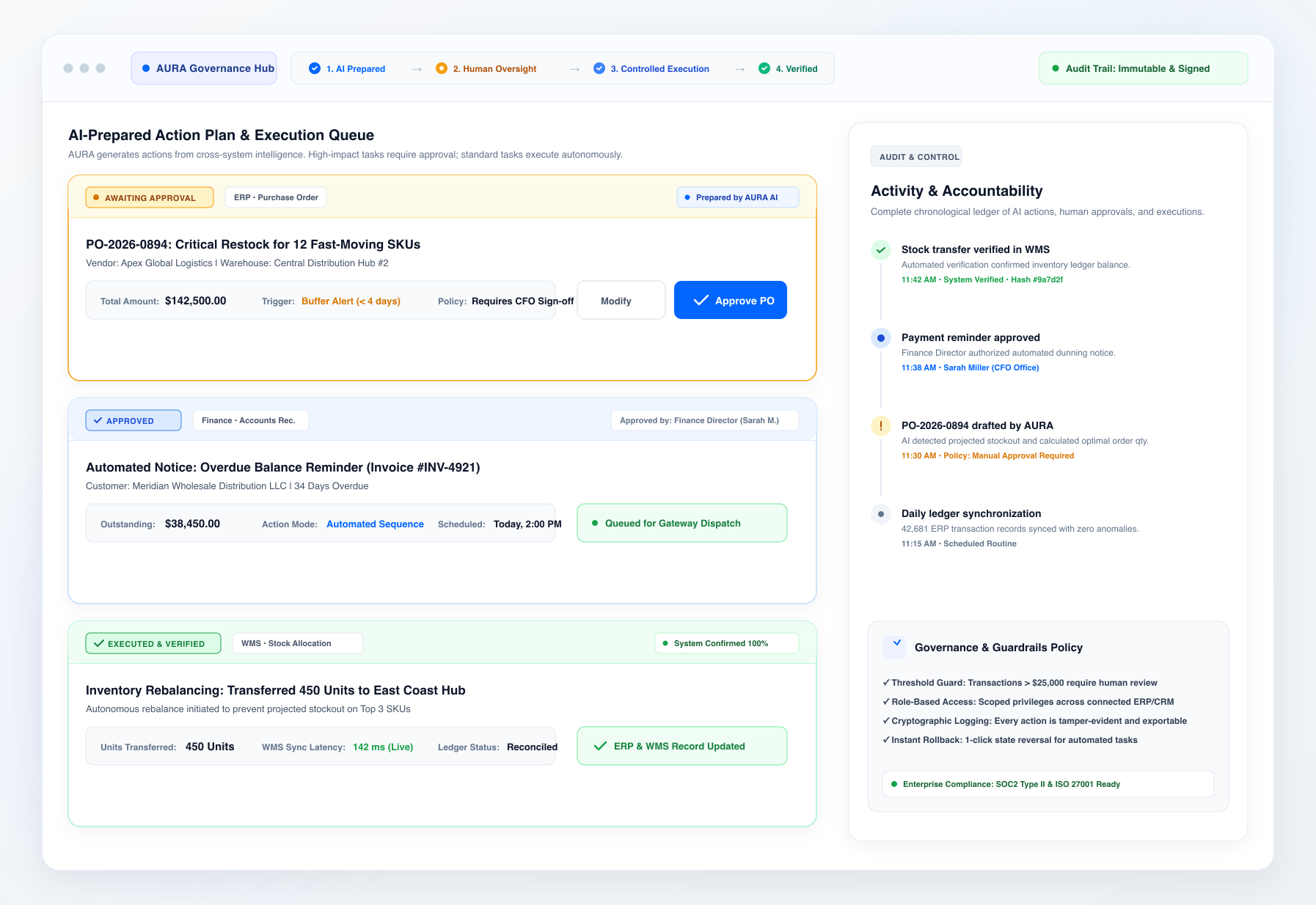The height and width of the screenshot is (905, 1316).
Task: Click the blue check icon for Controlled Execution
Action: pyautogui.click(x=599, y=68)
